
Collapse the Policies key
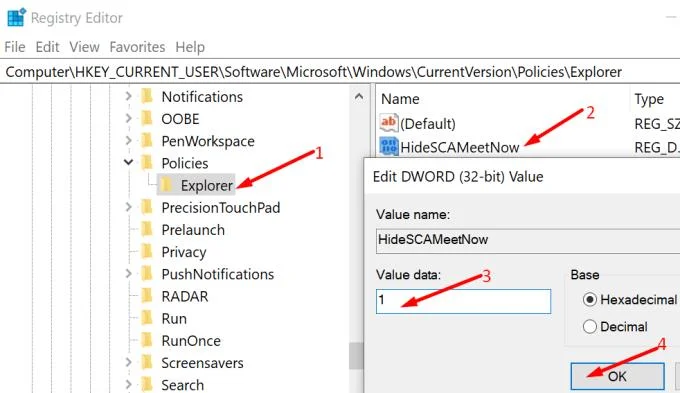click(x=128, y=163)
